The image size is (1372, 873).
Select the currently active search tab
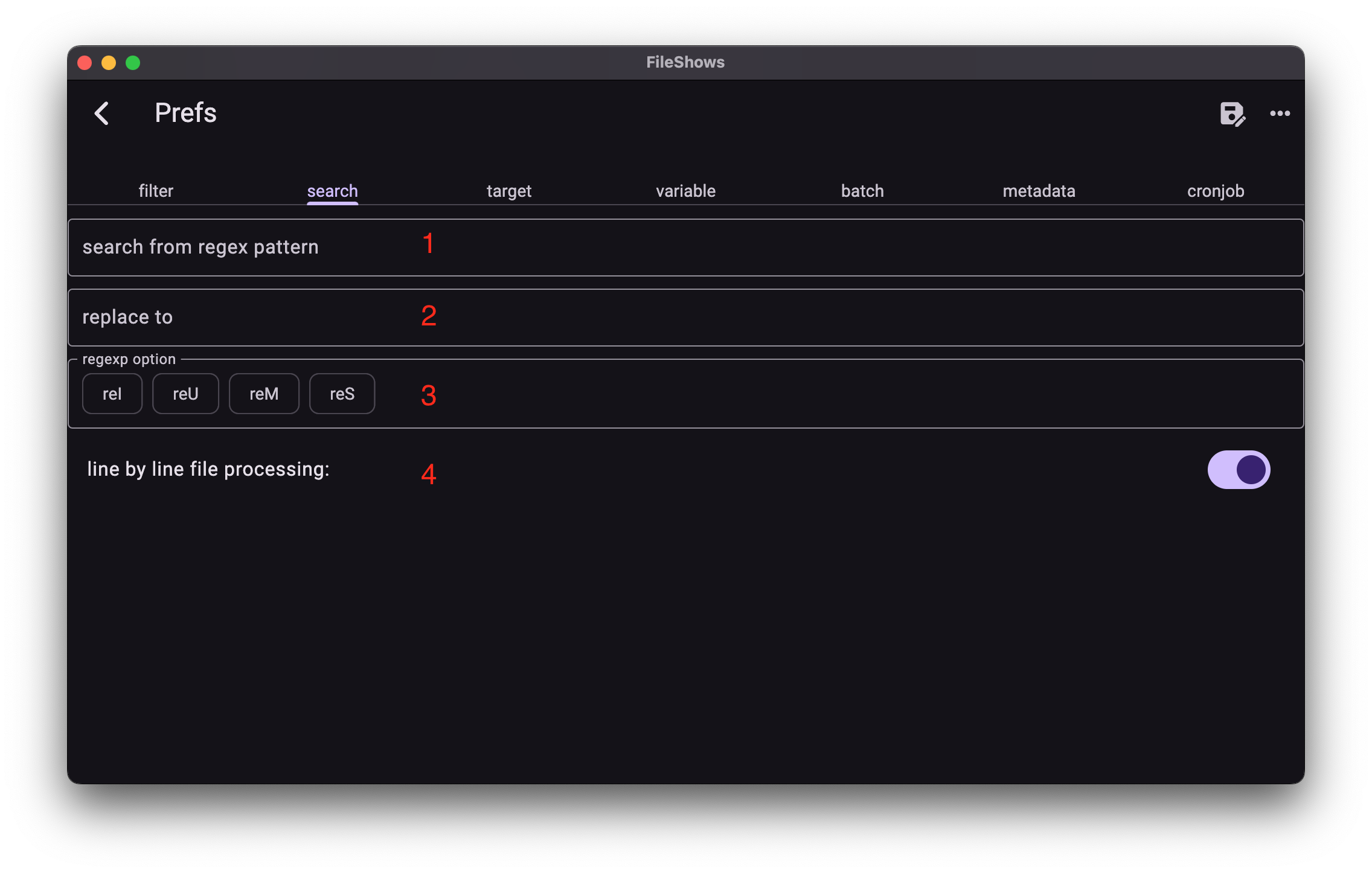coord(332,191)
